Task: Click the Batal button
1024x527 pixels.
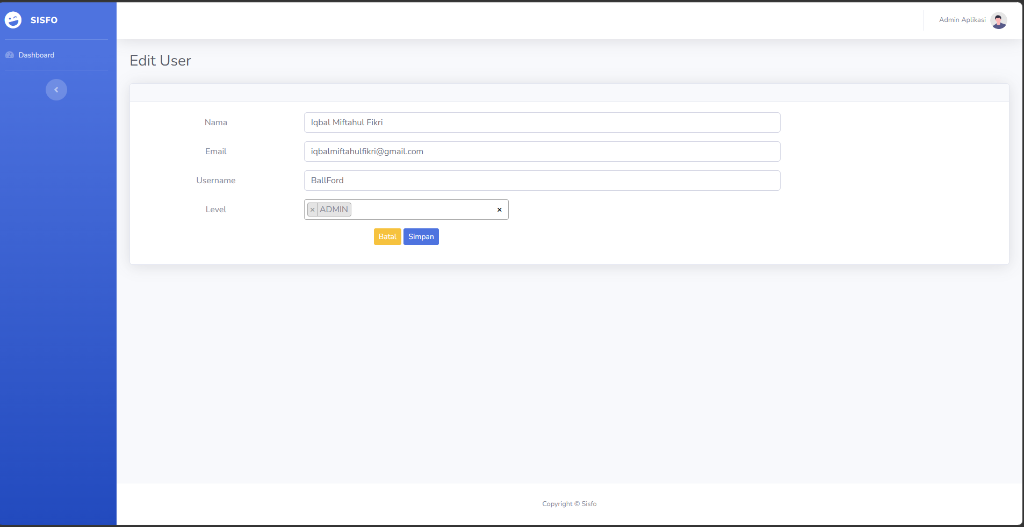Action: (x=387, y=236)
